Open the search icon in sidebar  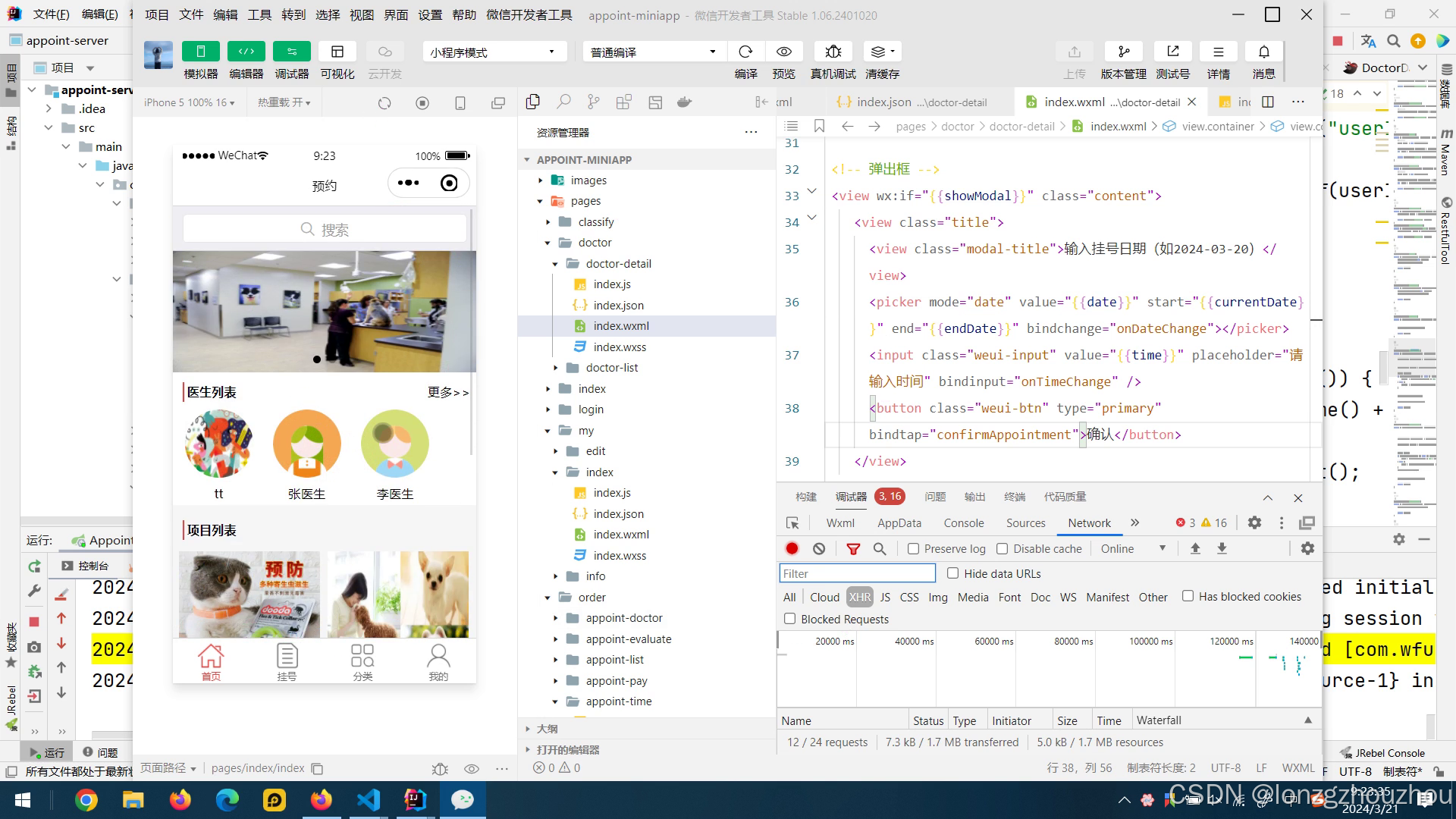(x=563, y=102)
